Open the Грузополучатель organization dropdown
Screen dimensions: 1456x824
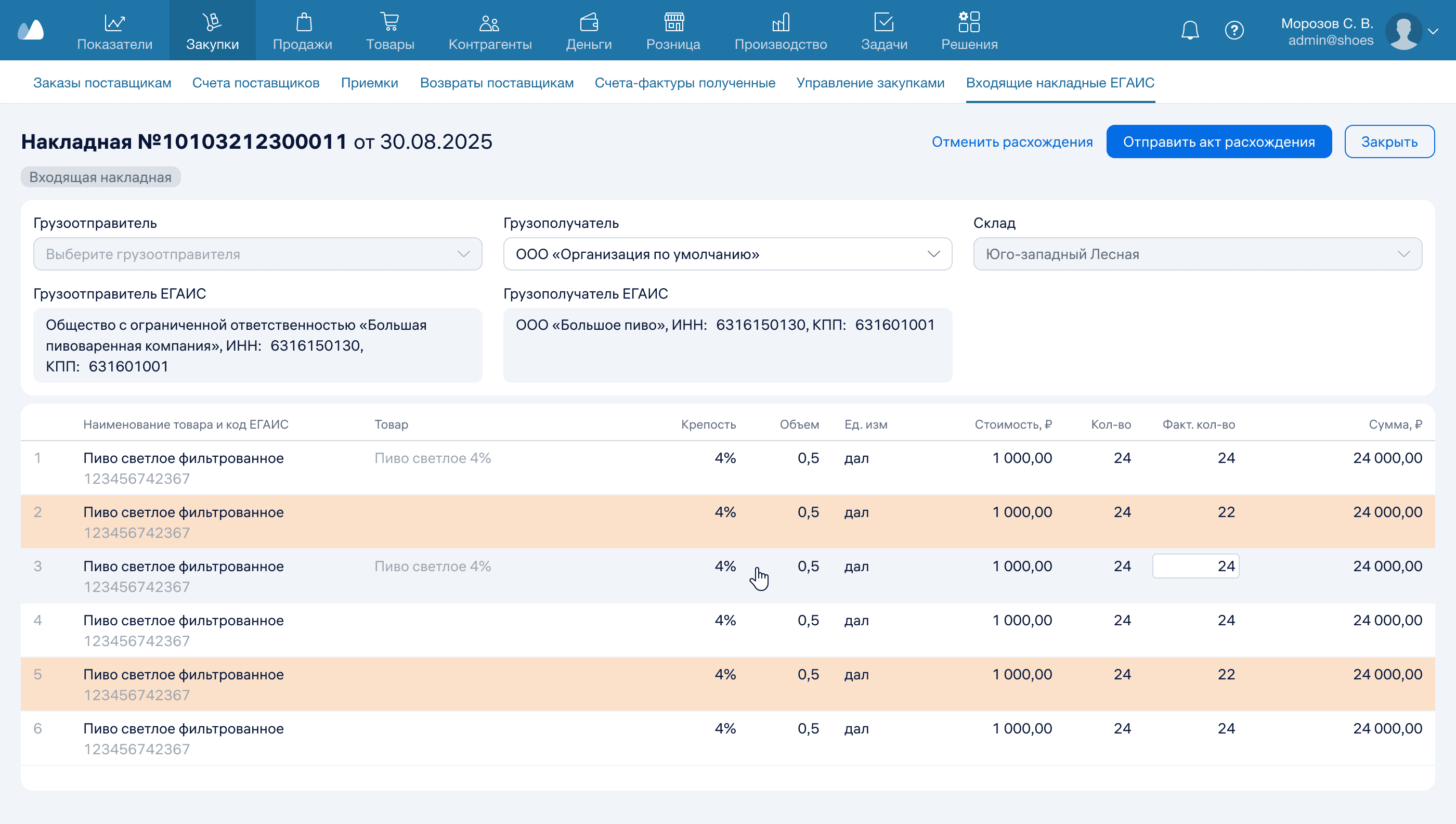pyautogui.click(x=727, y=254)
